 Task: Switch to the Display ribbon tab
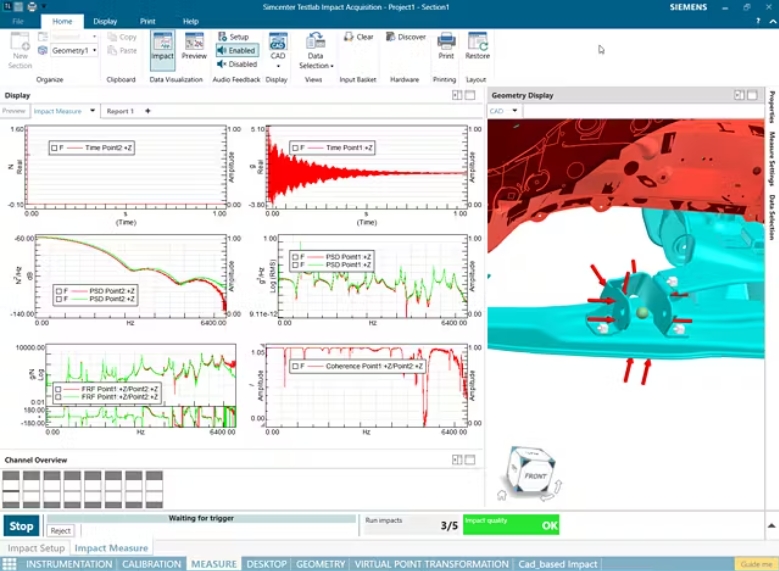pyautogui.click(x=105, y=21)
